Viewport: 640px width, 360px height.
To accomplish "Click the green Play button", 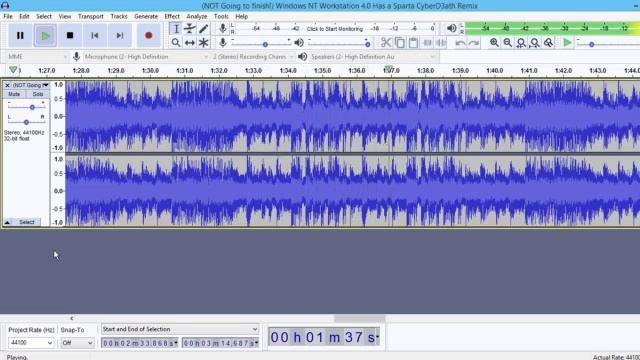I will click(45, 36).
